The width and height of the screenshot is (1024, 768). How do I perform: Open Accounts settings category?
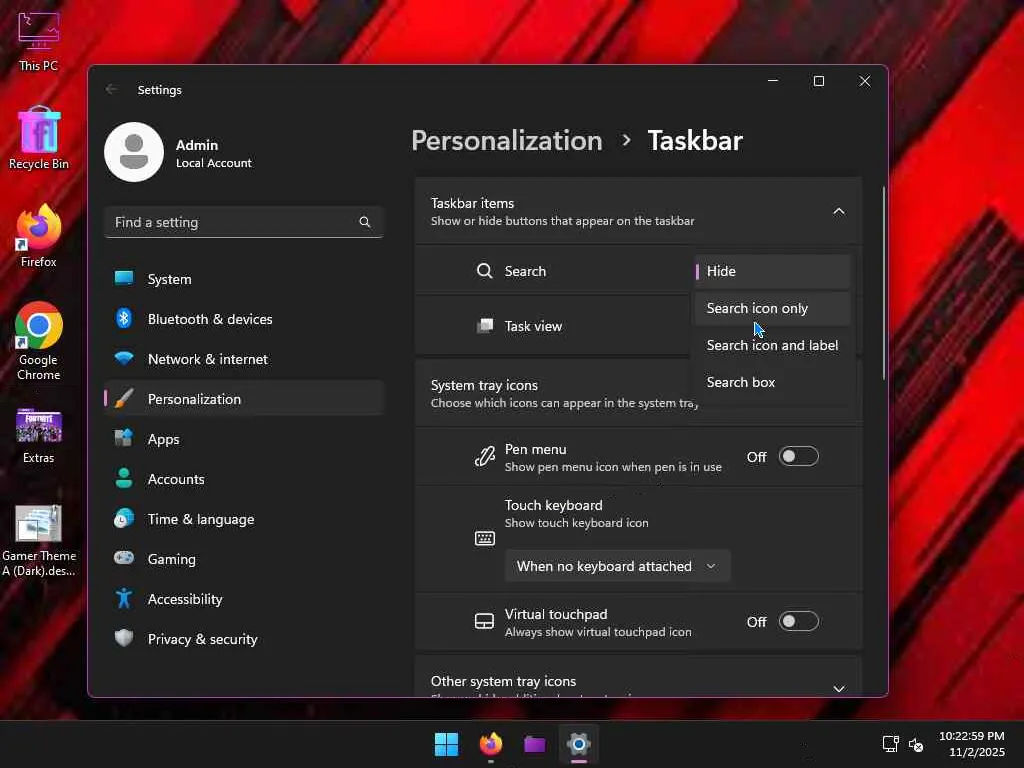[243, 479]
